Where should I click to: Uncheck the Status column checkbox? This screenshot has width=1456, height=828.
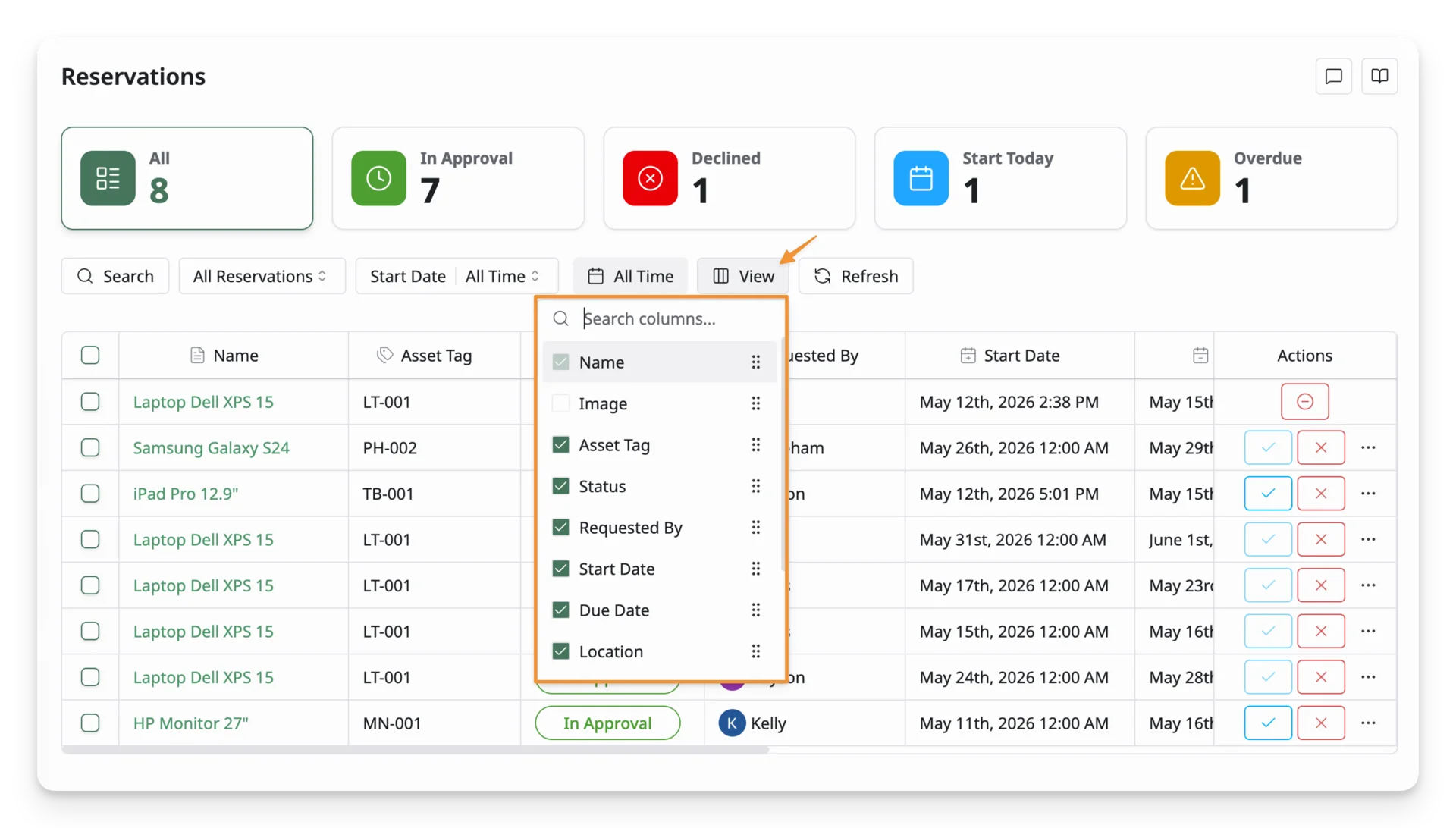(560, 486)
